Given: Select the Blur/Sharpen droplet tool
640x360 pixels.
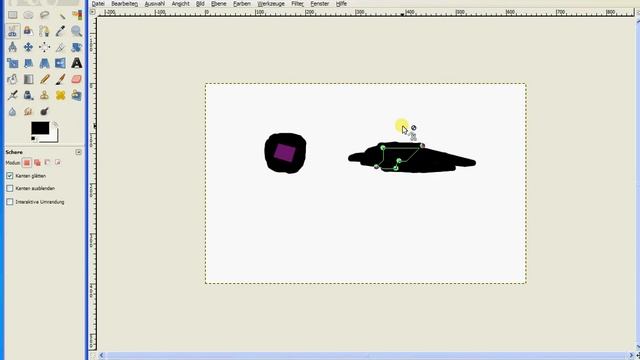Looking at the screenshot, I should [x=12, y=111].
